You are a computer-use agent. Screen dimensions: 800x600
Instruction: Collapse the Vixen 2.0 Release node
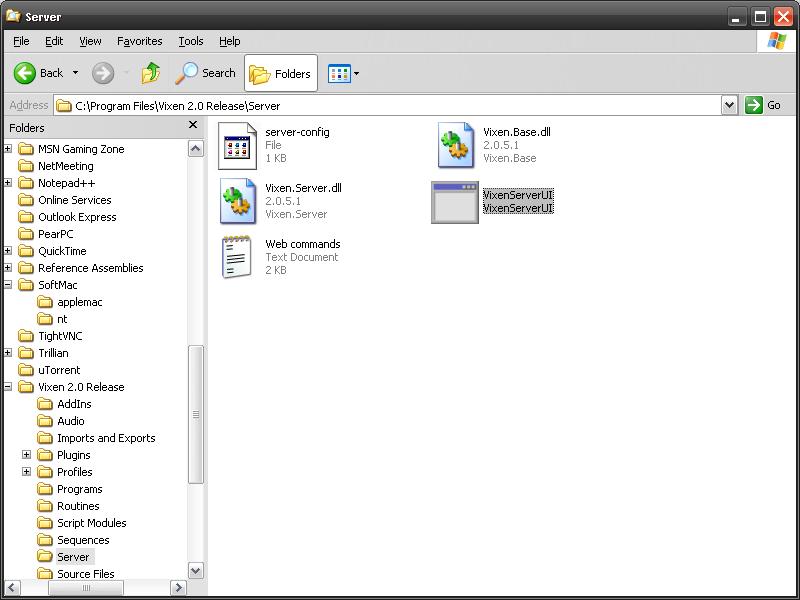pos(8,387)
